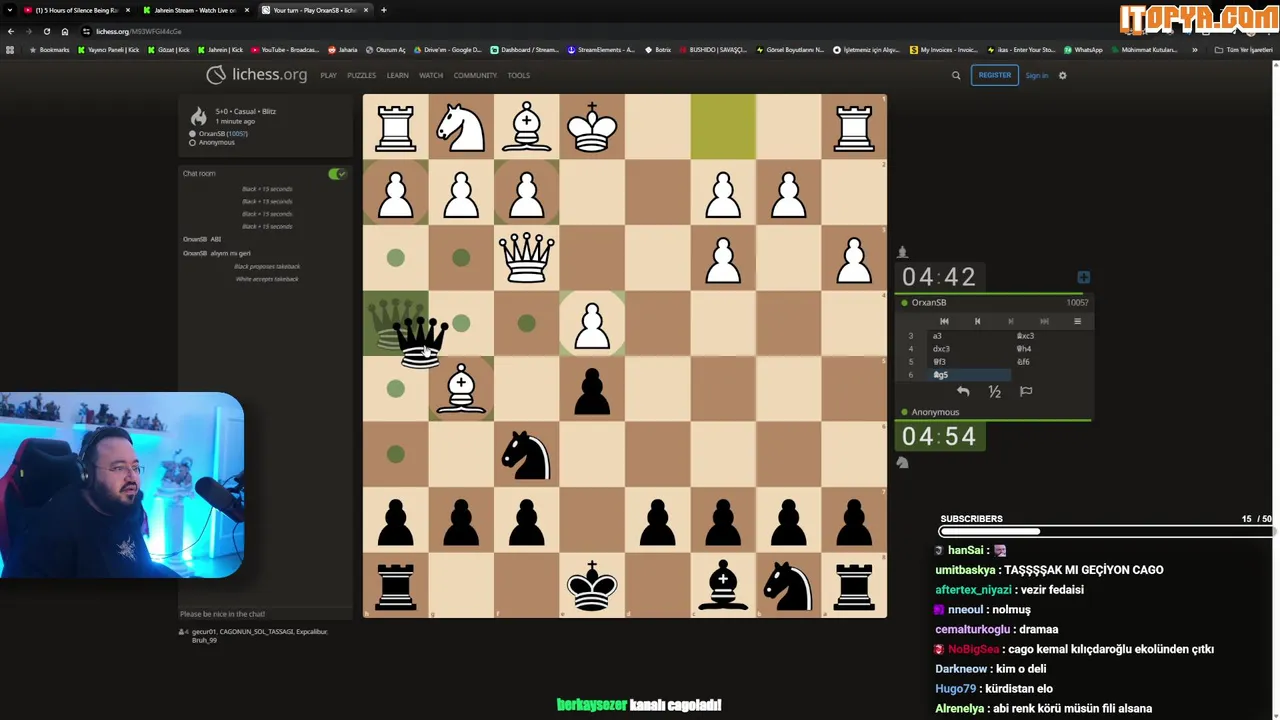This screenshot has height=720, width=1280.
Task: Click the site info icon in address bar
Action: click(x=86, y=31)
